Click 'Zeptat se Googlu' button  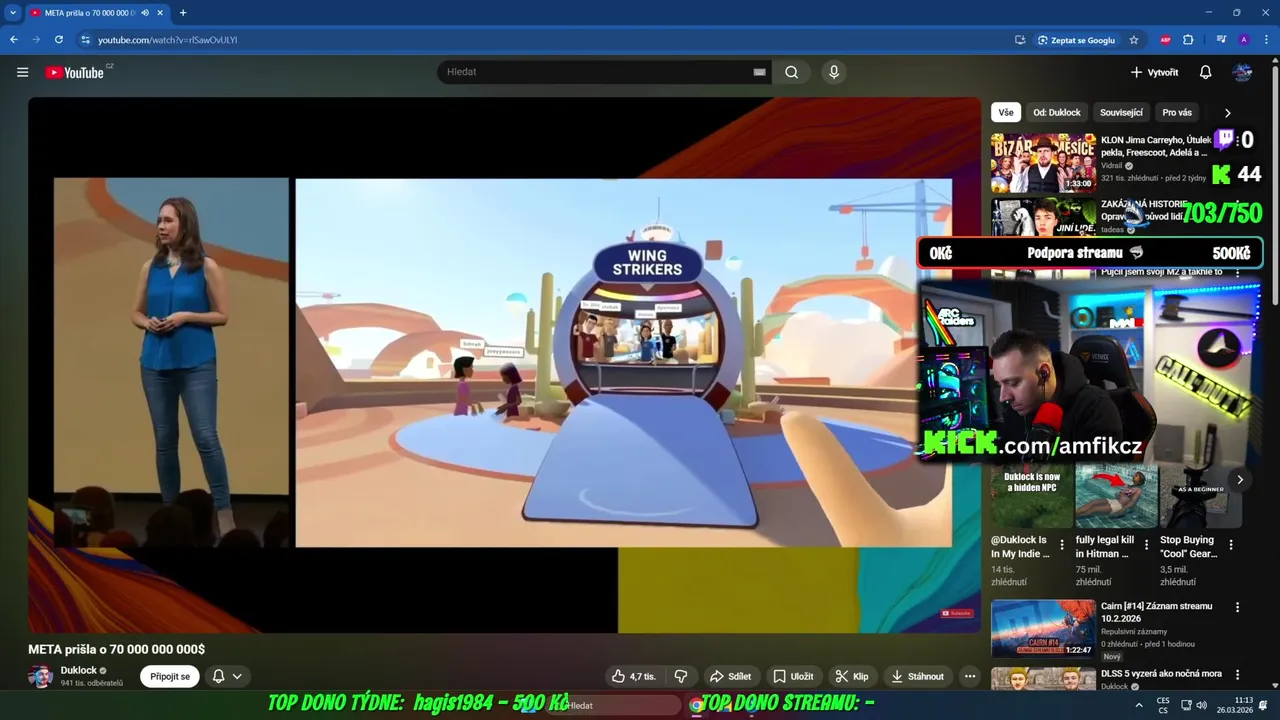click(1076, 40)
